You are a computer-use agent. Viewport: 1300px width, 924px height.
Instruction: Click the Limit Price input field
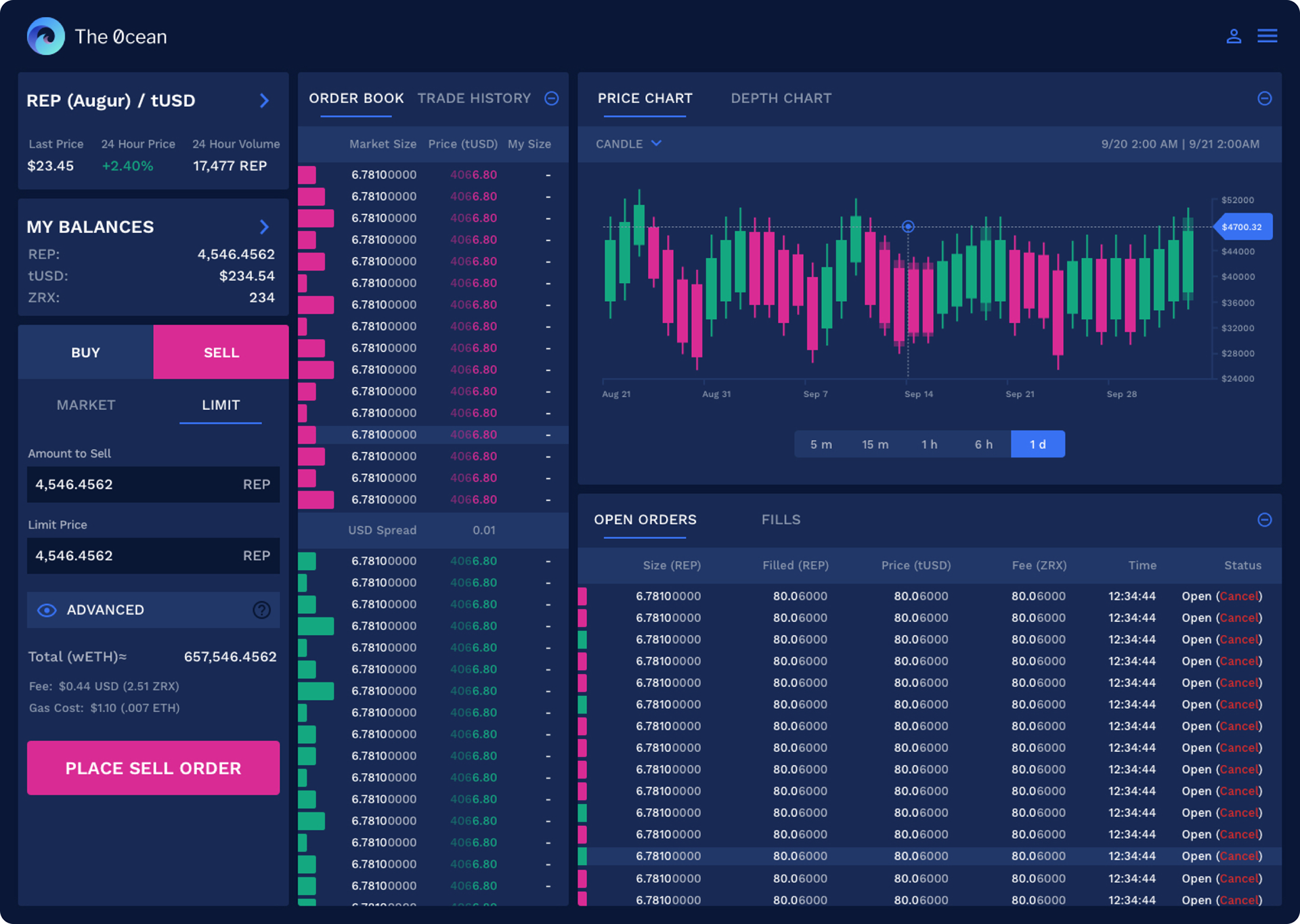point(153,556)
